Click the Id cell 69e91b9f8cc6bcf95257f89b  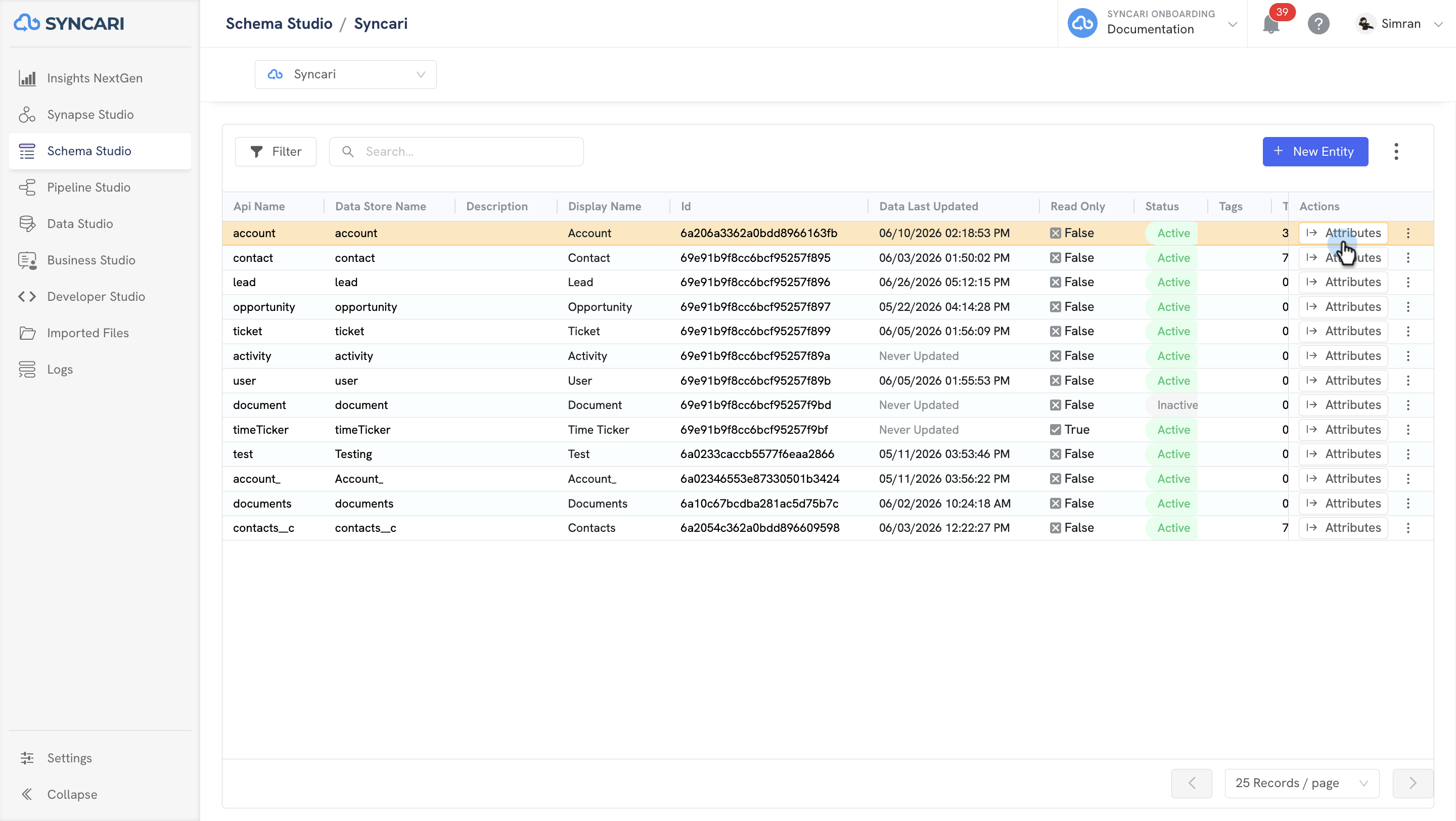coord(755,380)
